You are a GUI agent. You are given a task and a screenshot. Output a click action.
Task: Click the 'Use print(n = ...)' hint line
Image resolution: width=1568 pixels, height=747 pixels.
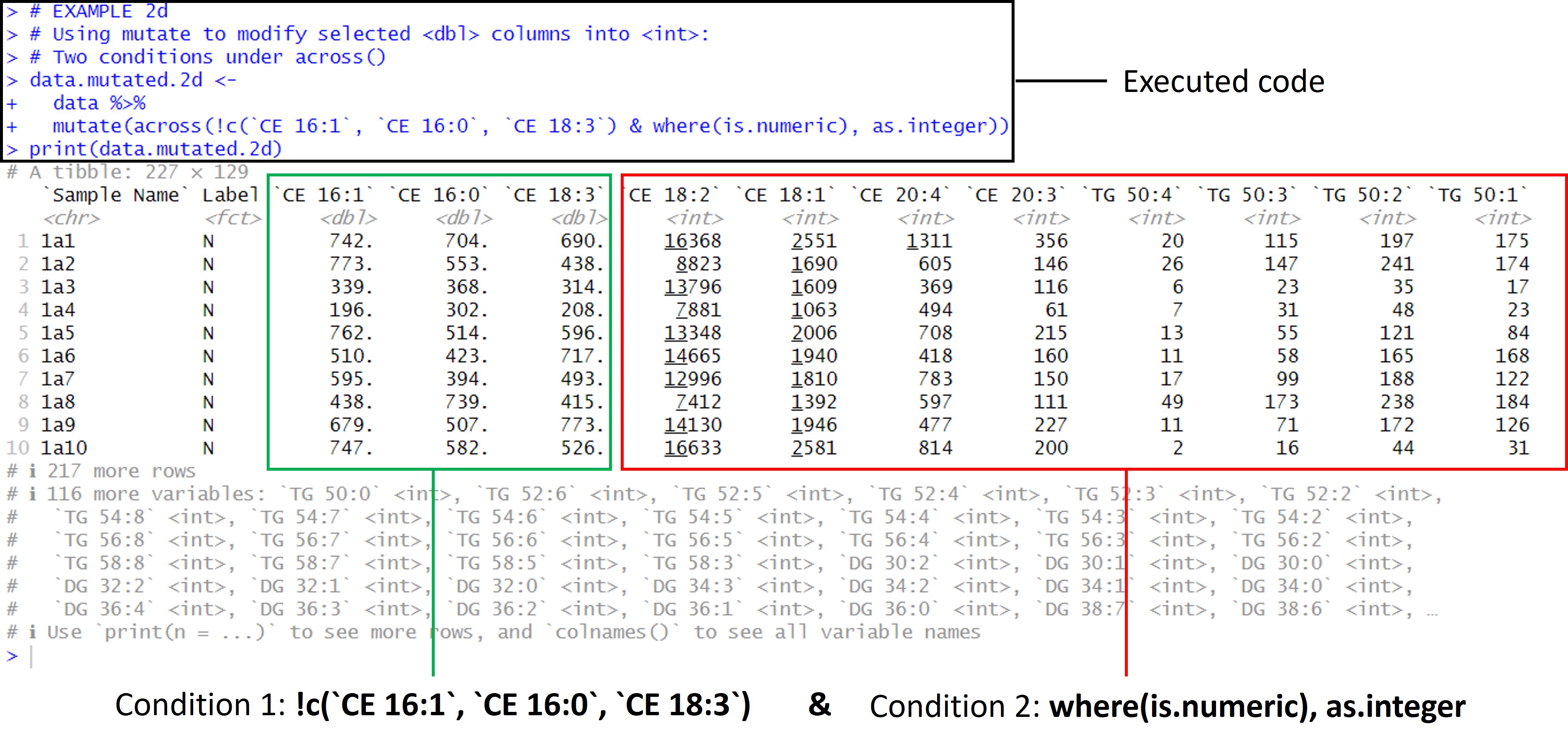(494, 632)
